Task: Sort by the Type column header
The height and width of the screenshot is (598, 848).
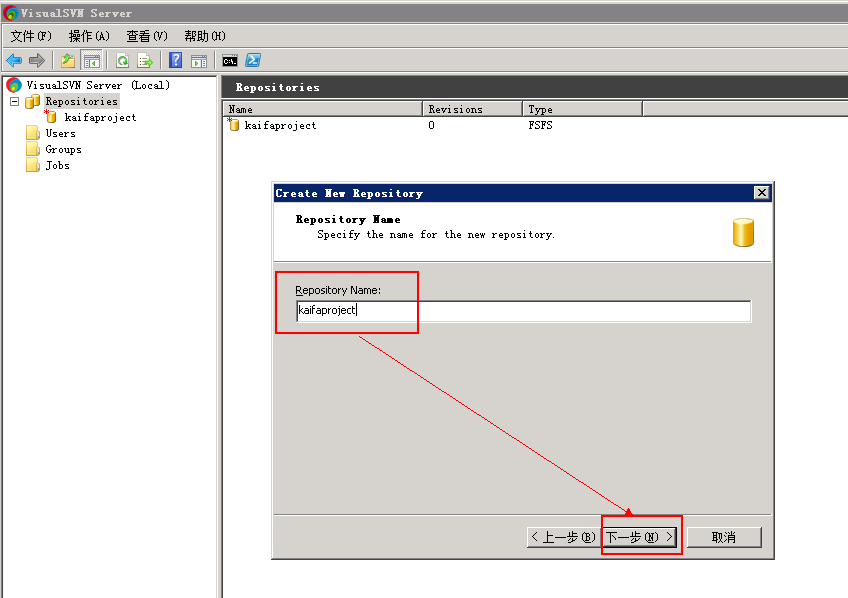Action: [583, 109]
